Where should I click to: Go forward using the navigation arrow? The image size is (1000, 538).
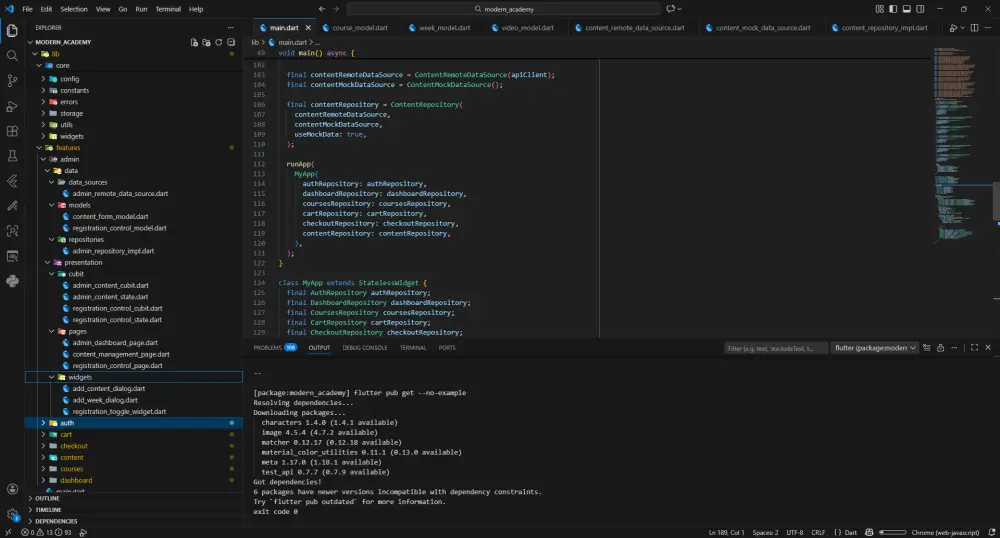[x=336, y=9]
